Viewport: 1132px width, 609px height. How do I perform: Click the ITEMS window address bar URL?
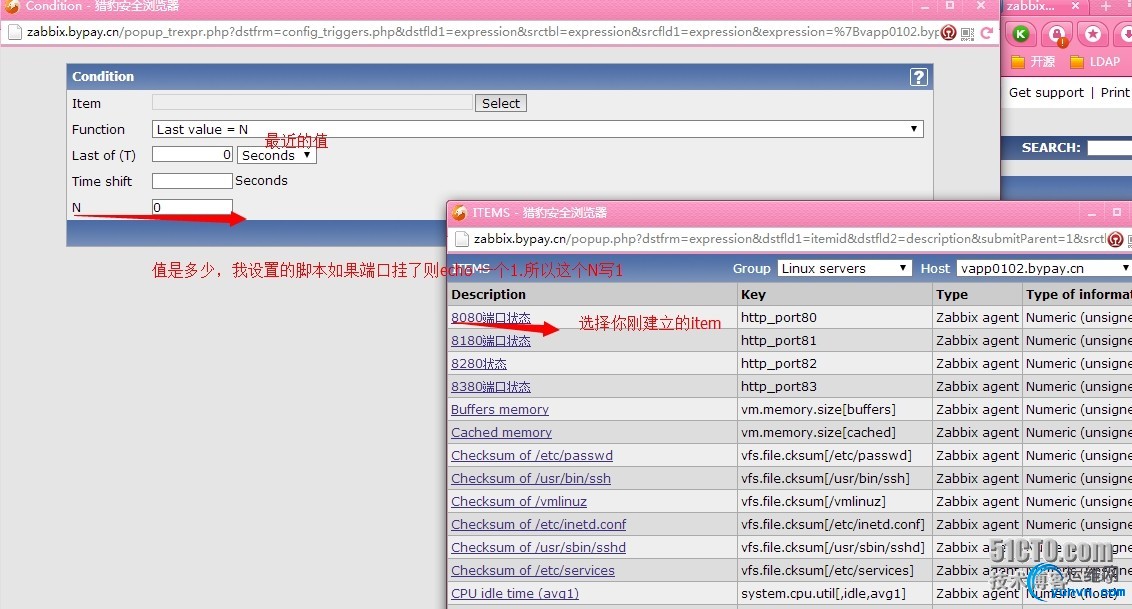coord(789,239)
